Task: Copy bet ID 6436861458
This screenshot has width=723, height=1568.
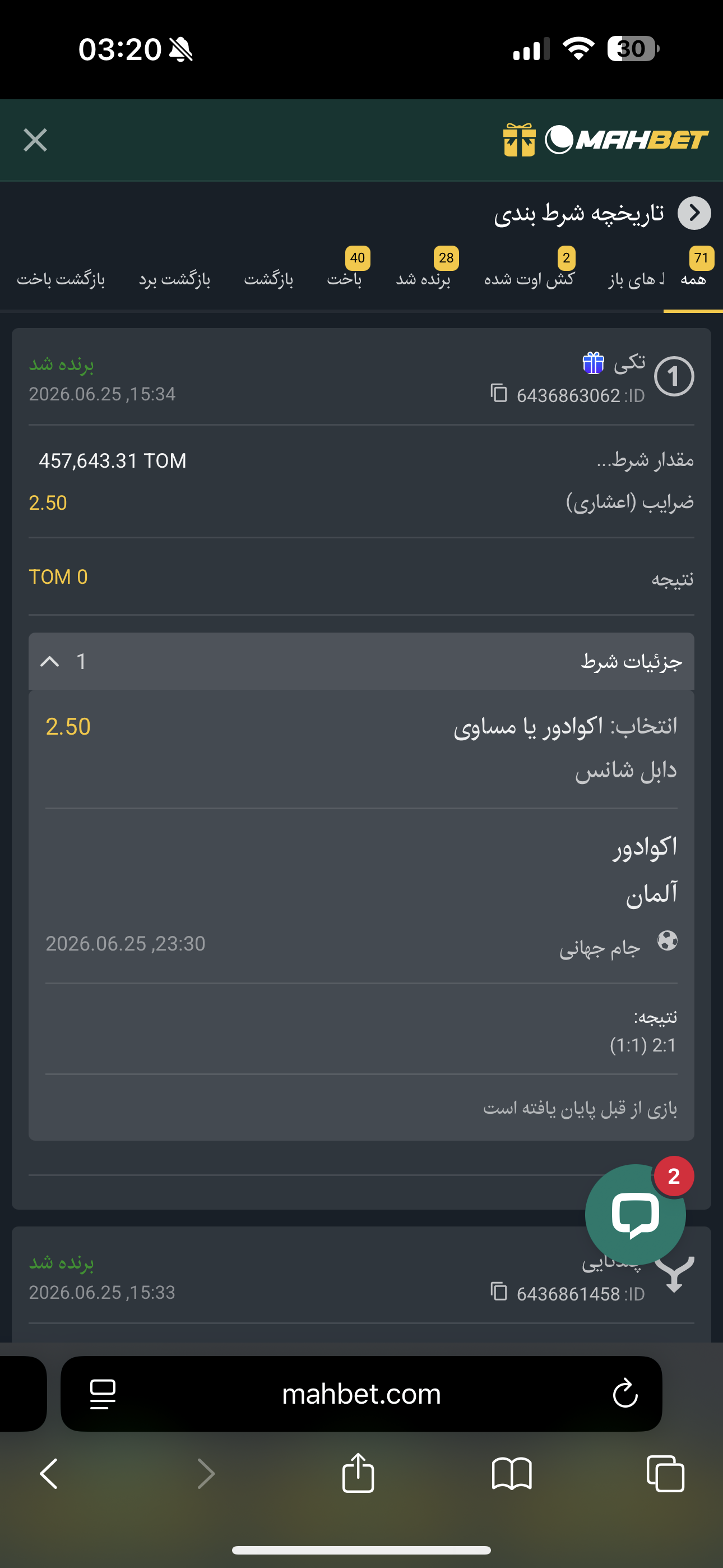Action: 499,1291
